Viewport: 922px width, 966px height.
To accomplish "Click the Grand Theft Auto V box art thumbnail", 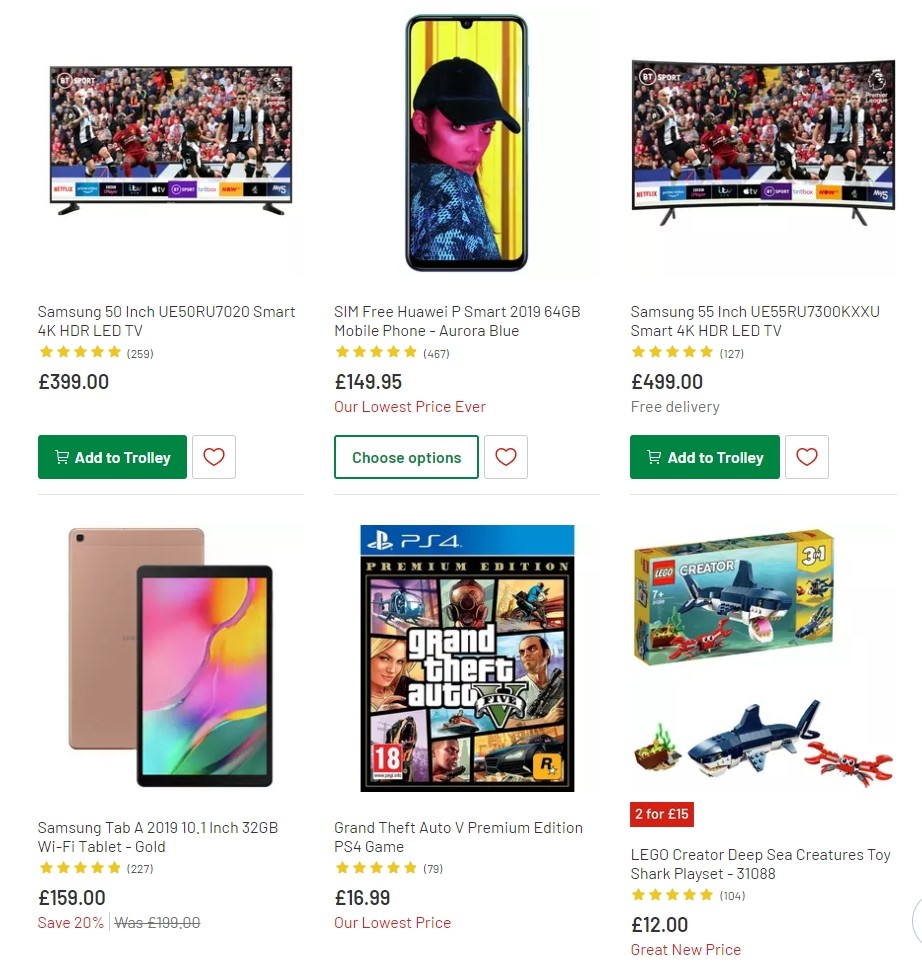I will click(x=466, y=656).
